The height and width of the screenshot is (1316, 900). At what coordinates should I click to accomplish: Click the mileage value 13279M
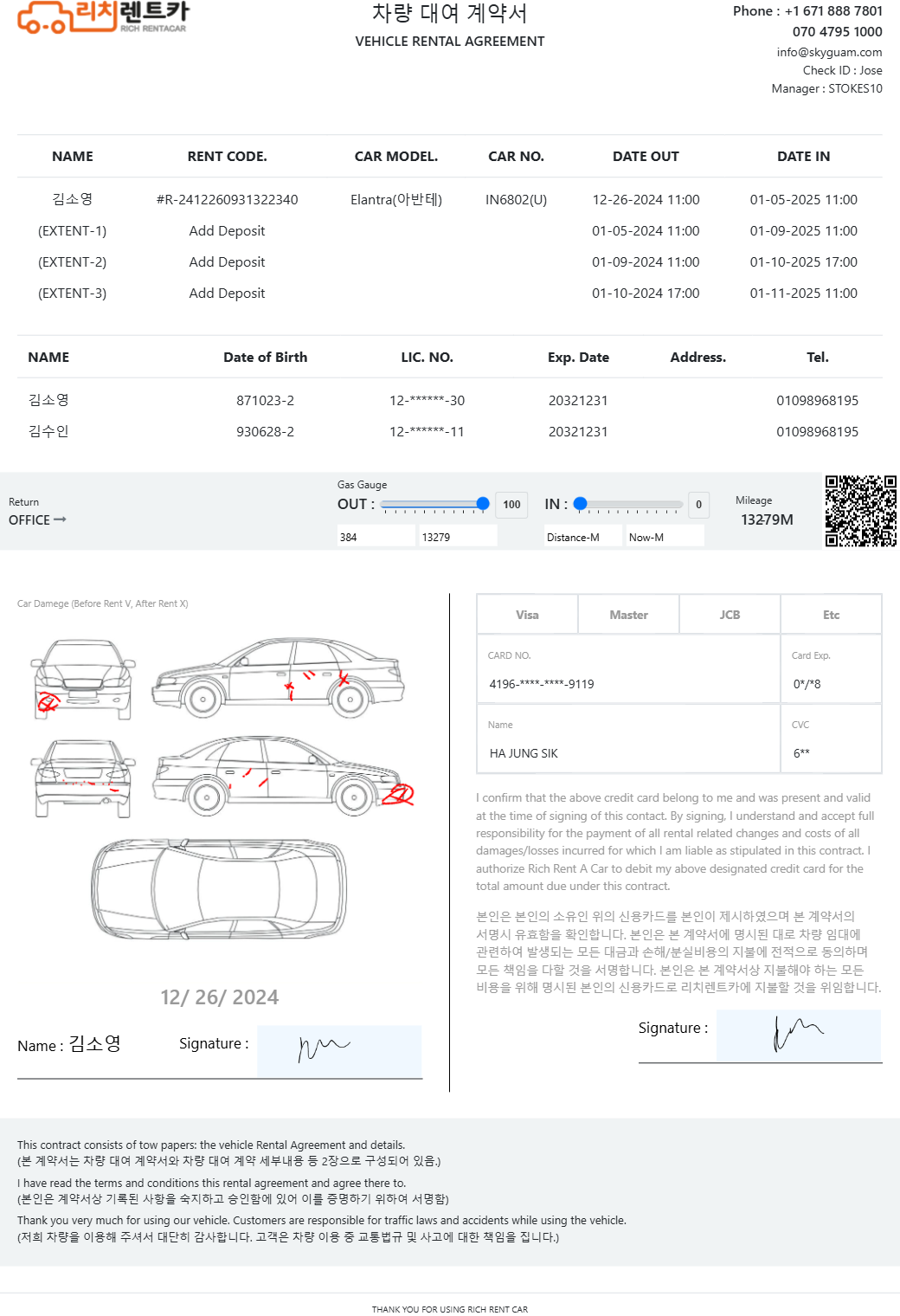[767, 519]
